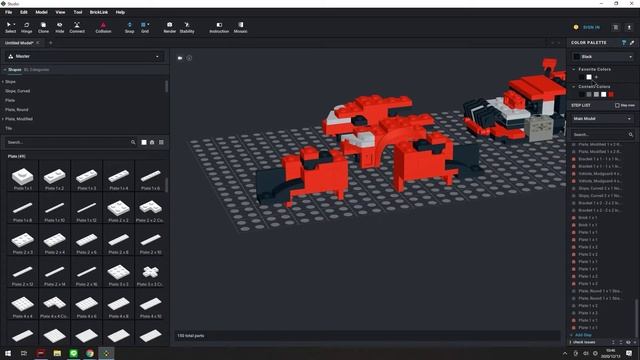The width and height of the screenshot is (640, 360).
Task: Add a new favorite color
Action: [x=596, y=77]
